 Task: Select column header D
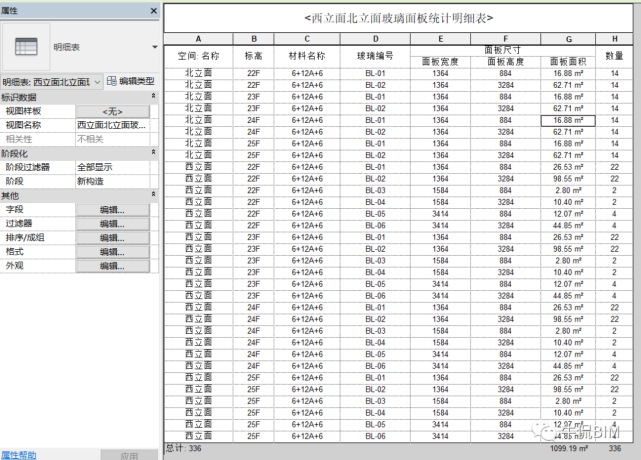pos(375,39)
